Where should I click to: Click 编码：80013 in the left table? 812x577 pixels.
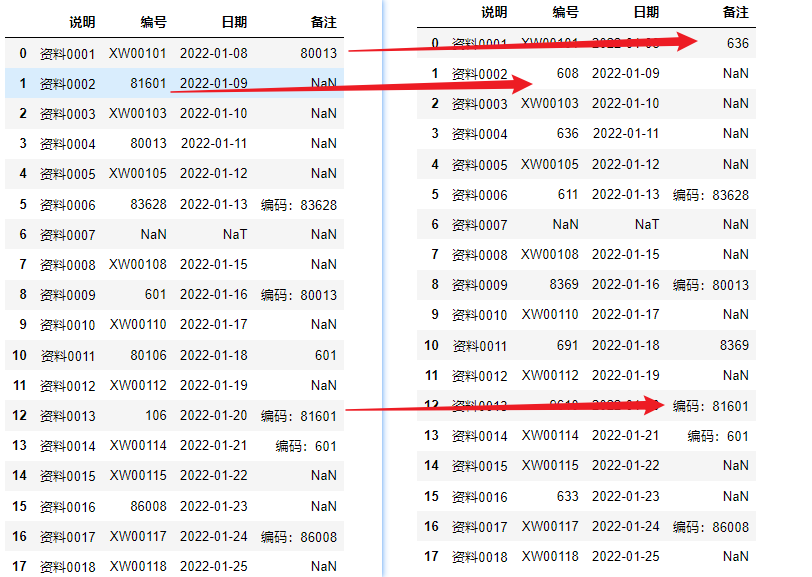point(299,295)
